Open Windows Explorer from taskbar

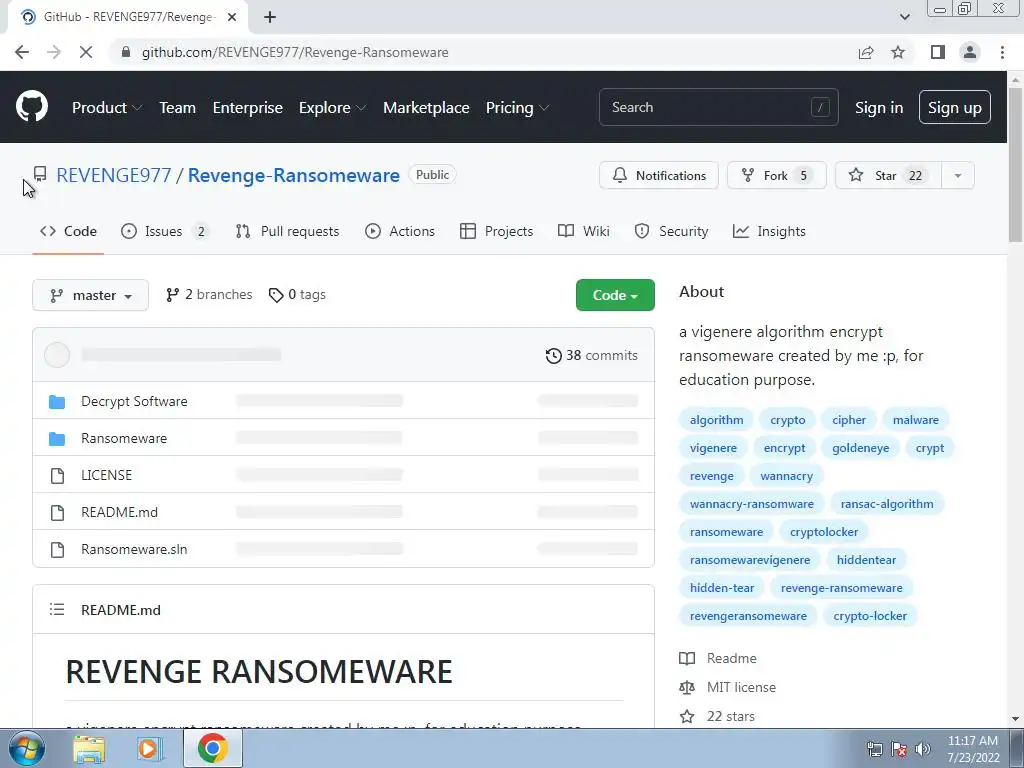tap(89, 748)
